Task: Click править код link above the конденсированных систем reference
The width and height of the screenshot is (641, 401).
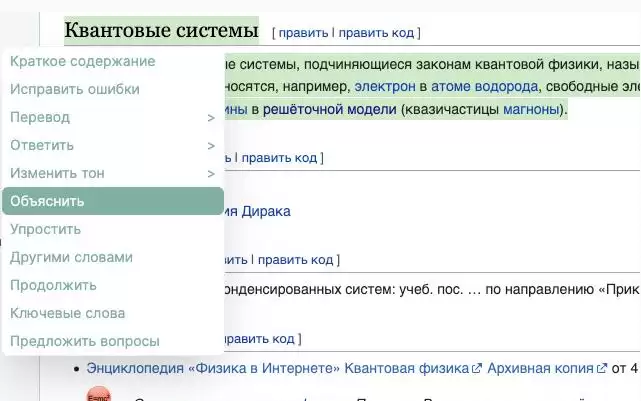Action: pos(296,260)
